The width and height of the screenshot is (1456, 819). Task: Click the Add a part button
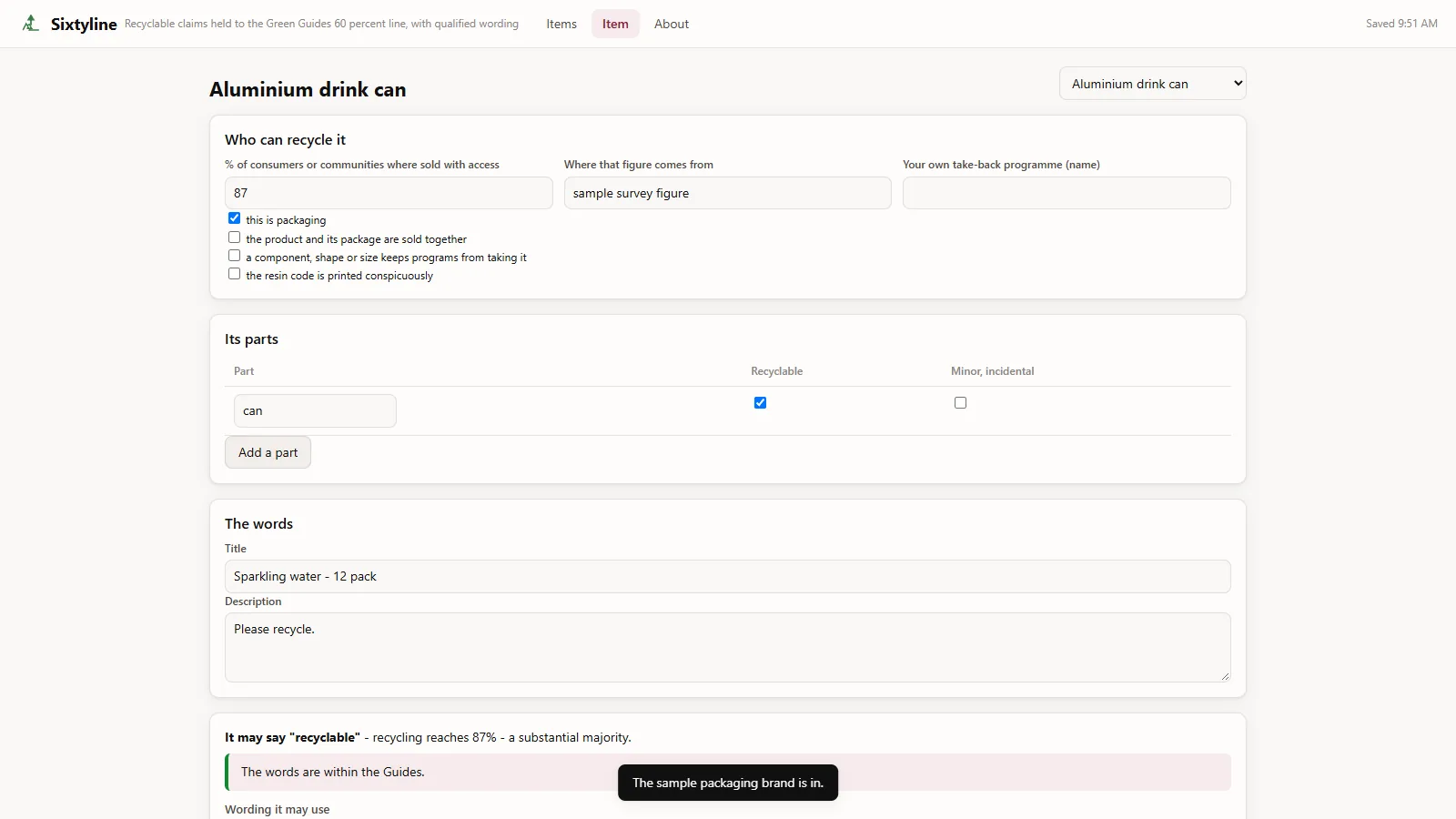(268, 452)
